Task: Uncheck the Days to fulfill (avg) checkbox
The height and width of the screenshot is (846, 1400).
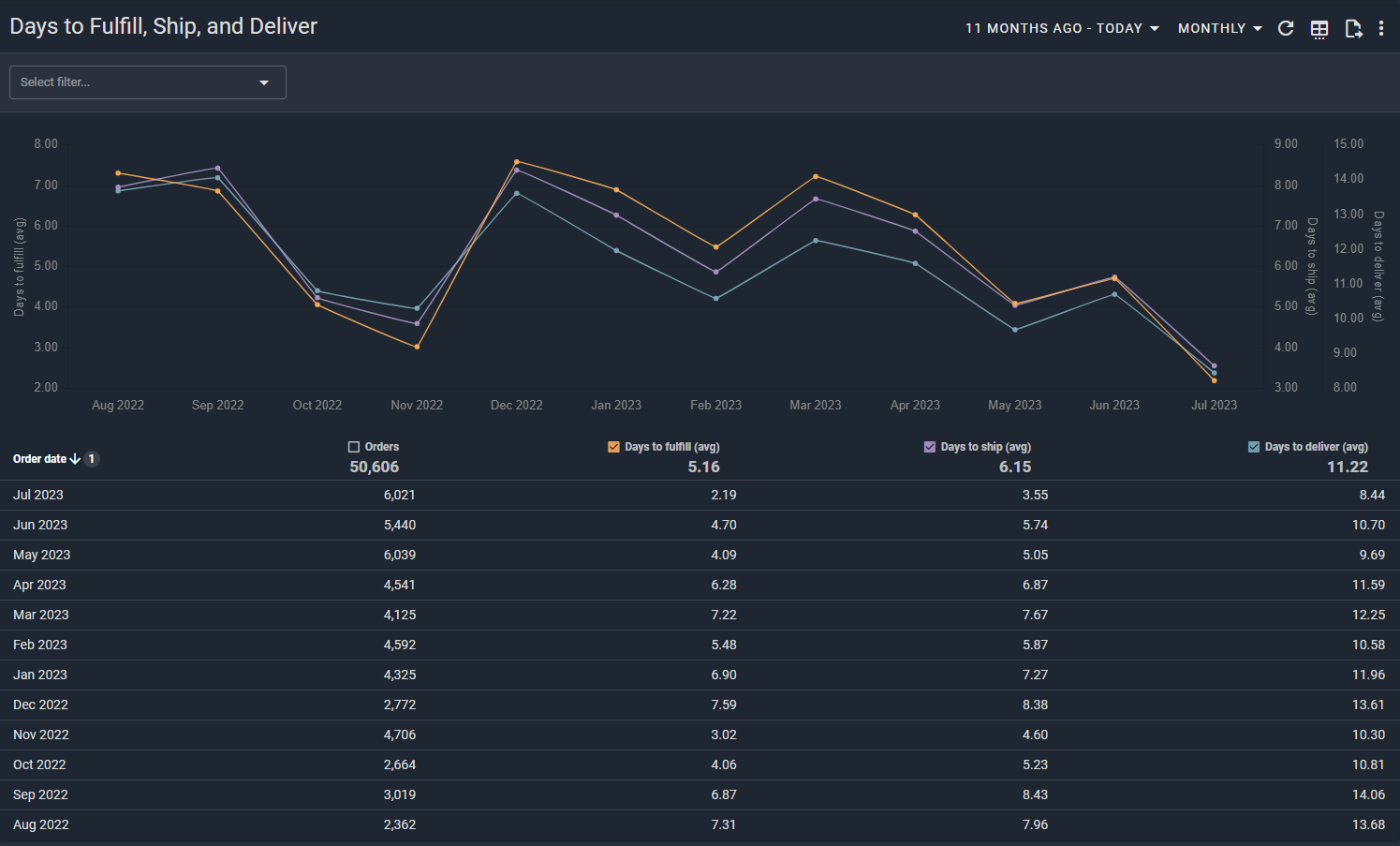Action: point(613,447)
